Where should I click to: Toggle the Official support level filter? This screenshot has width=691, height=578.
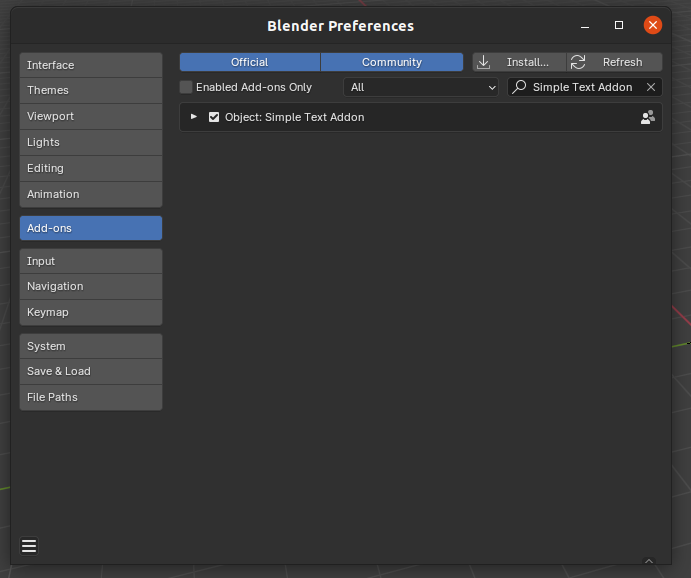(250, 62)
